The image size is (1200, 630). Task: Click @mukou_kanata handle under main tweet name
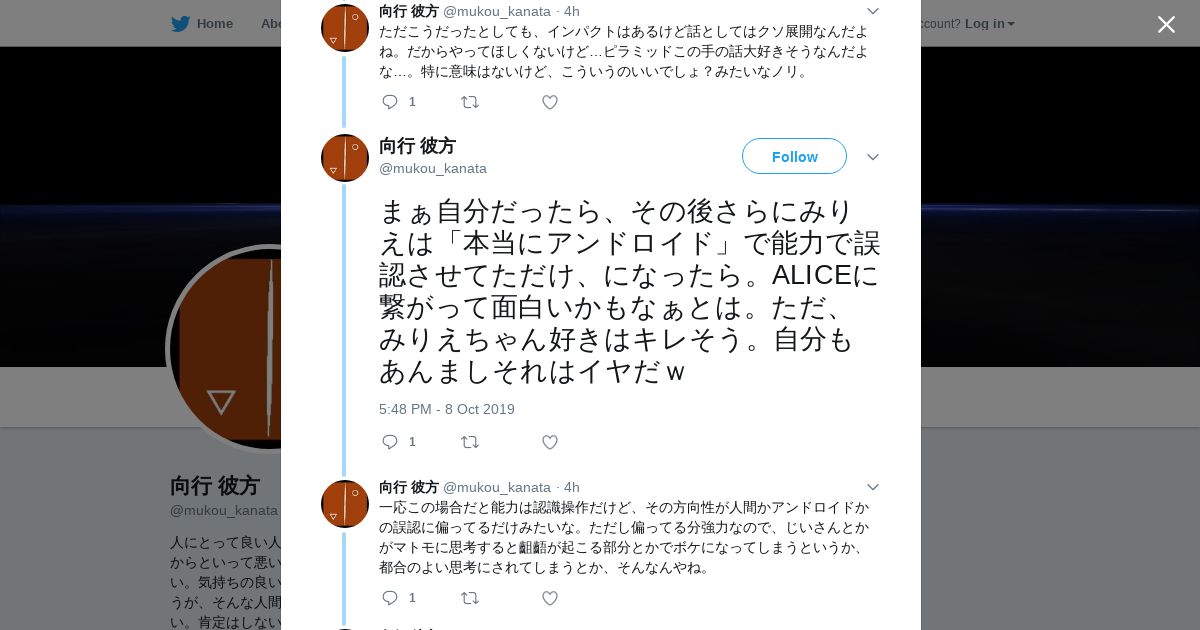(433, 168)
